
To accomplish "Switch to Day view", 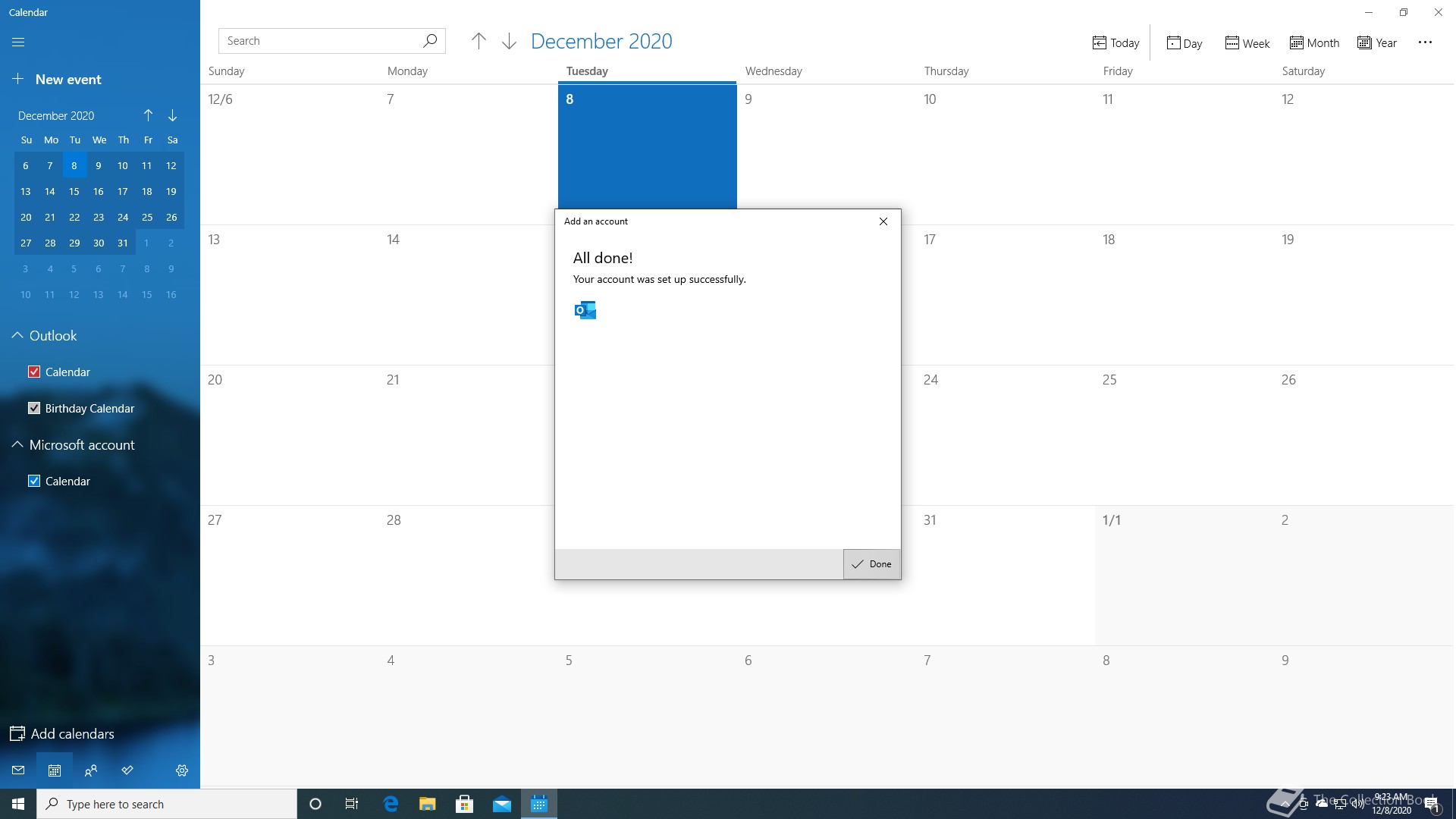I will 1185,43.
